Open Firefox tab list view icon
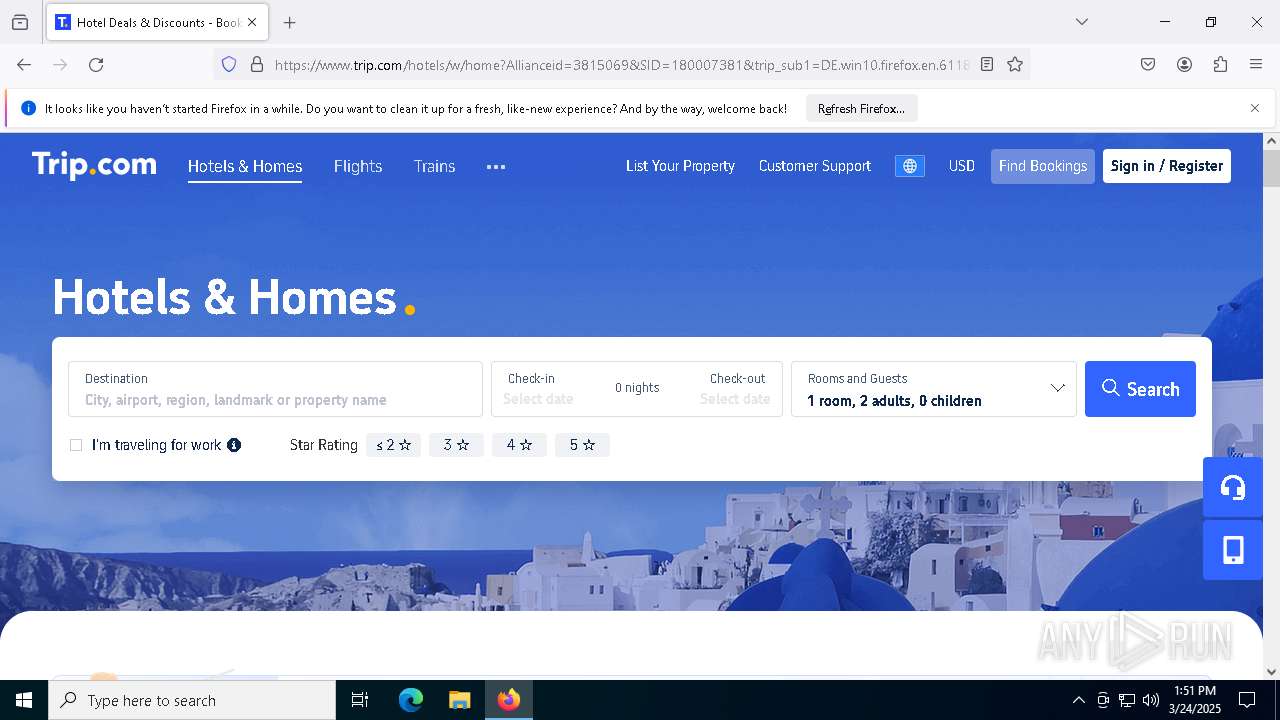This screenshot has height=720, width=1280. pos(20,22)
